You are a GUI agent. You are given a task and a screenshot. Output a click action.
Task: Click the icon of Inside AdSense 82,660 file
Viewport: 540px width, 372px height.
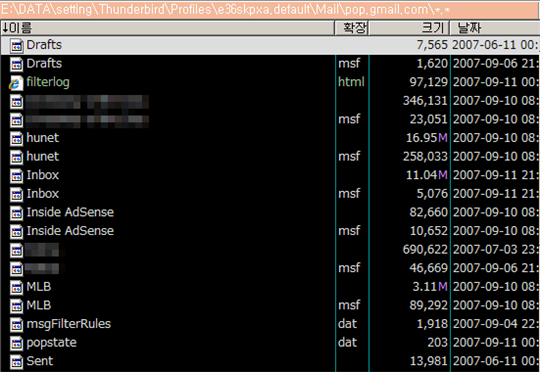tap(16, 213)
